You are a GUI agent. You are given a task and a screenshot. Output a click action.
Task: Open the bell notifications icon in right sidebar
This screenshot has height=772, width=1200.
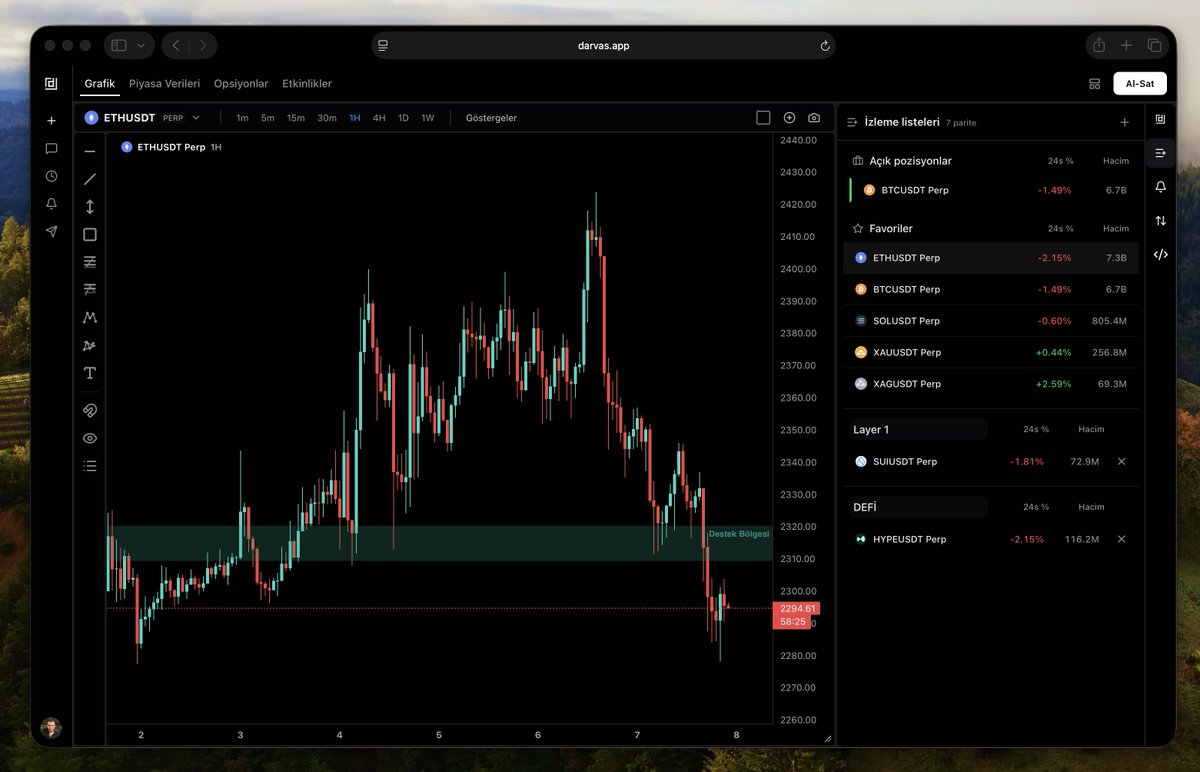point(1160,187)
